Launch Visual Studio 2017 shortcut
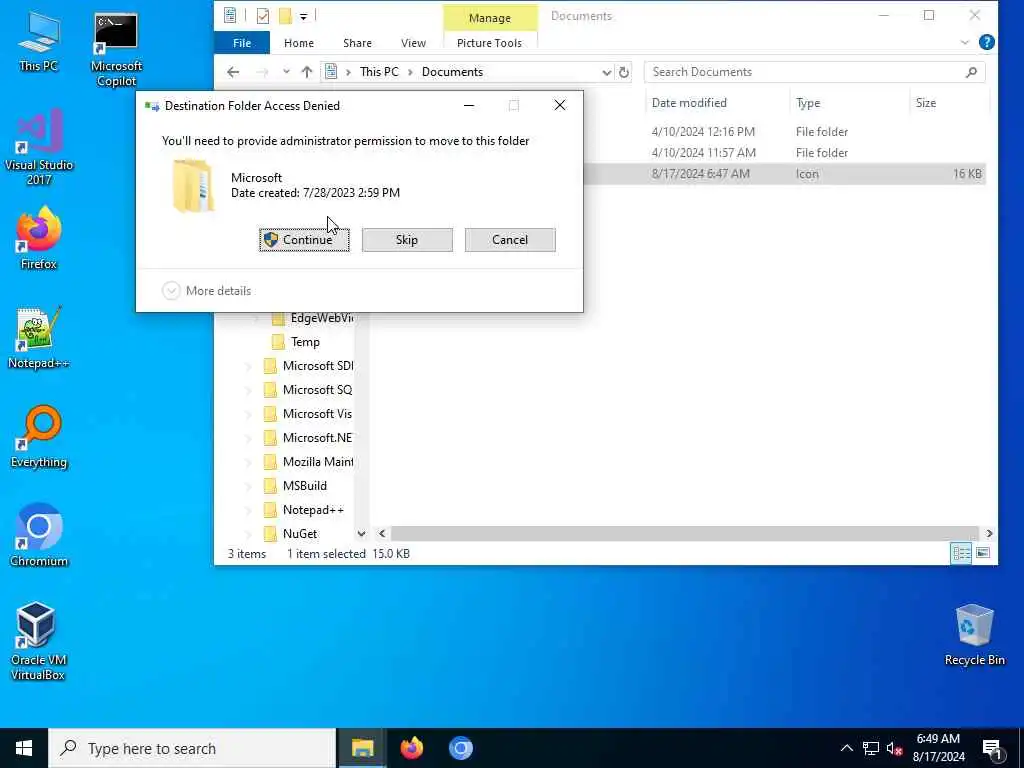Image resolution: width=1024 pixels, height=768 pixels. tap(39, 147)
